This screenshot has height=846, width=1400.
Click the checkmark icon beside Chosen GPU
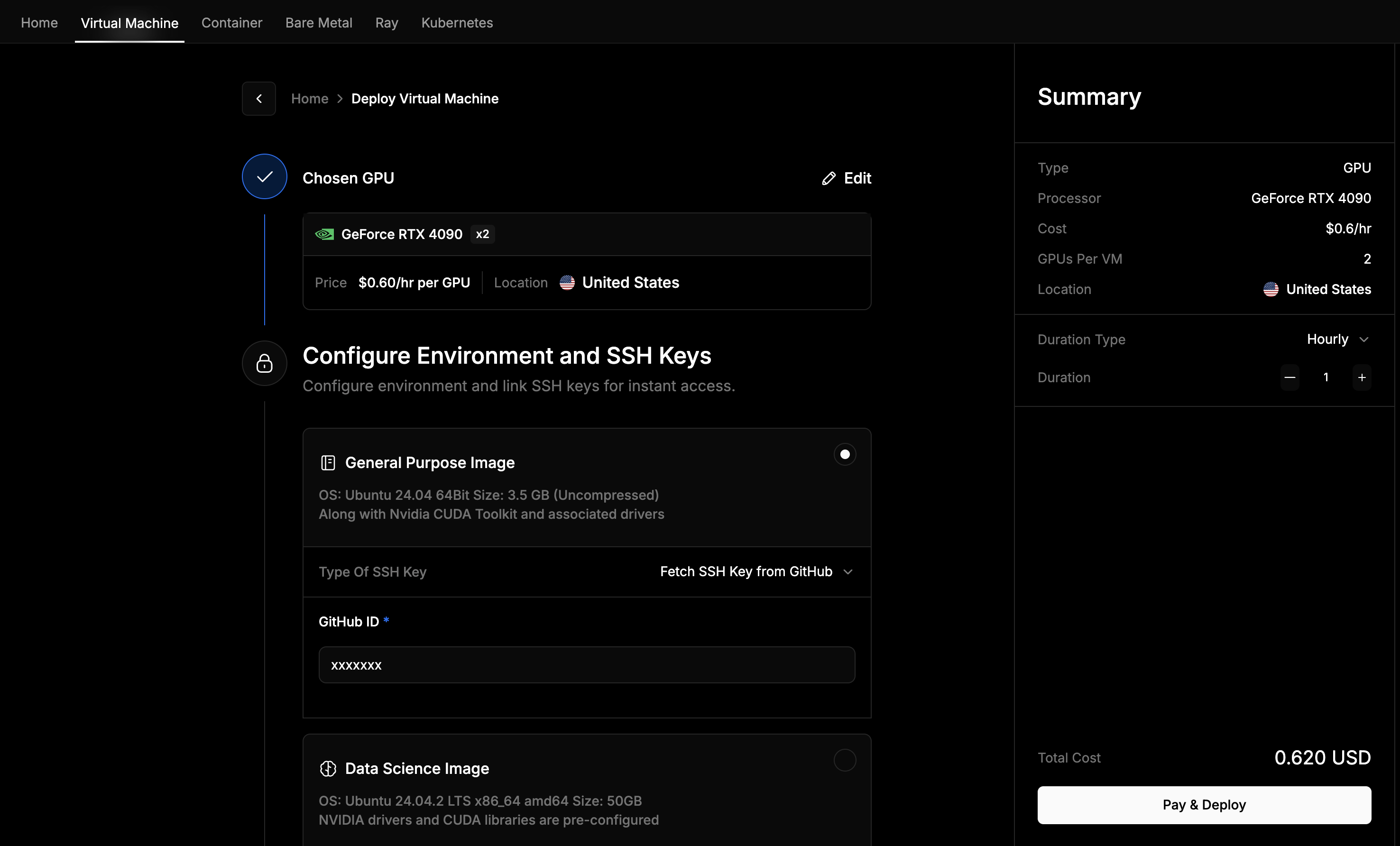[x=264, y=177]
